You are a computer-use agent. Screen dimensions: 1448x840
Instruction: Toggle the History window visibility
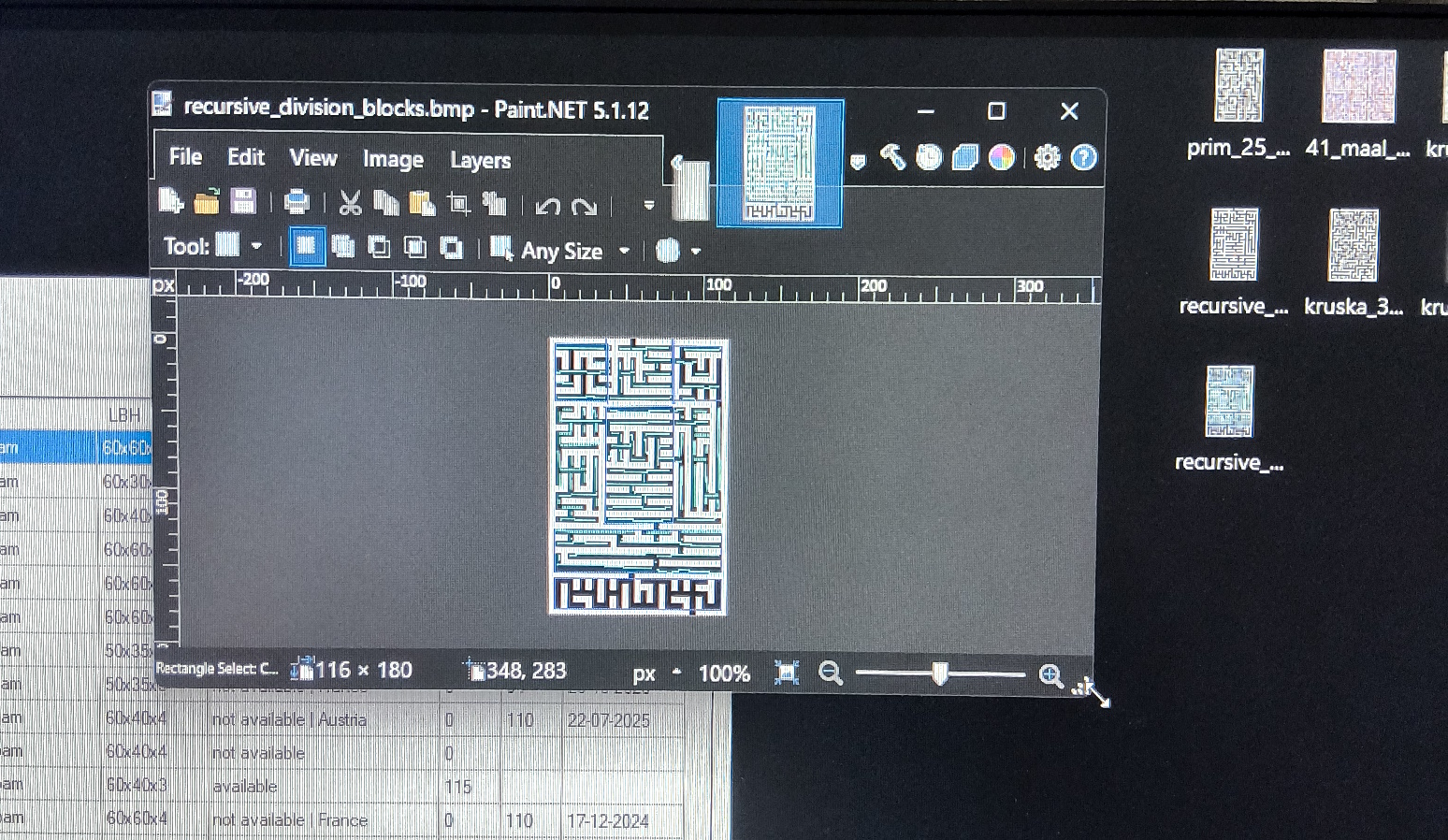(929, 157)
